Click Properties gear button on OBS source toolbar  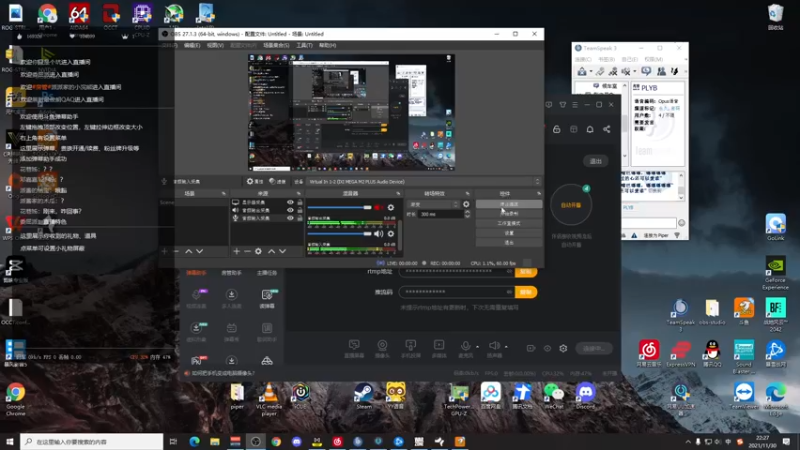[255, 182]
